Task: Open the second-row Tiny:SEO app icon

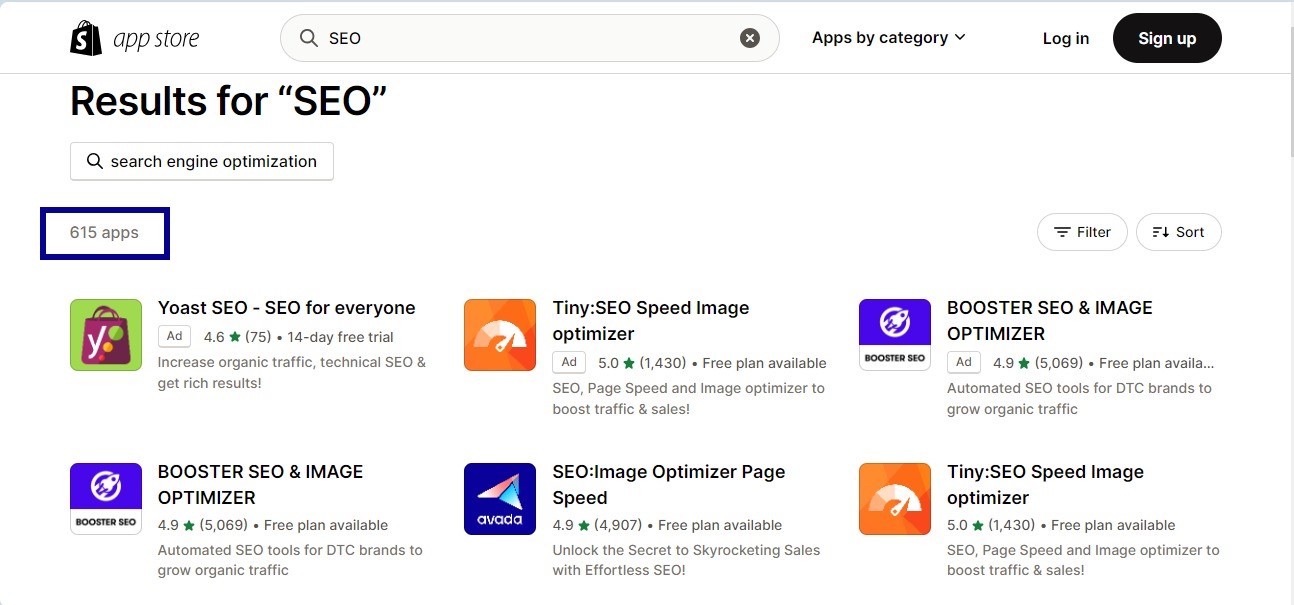Action: 895,499
